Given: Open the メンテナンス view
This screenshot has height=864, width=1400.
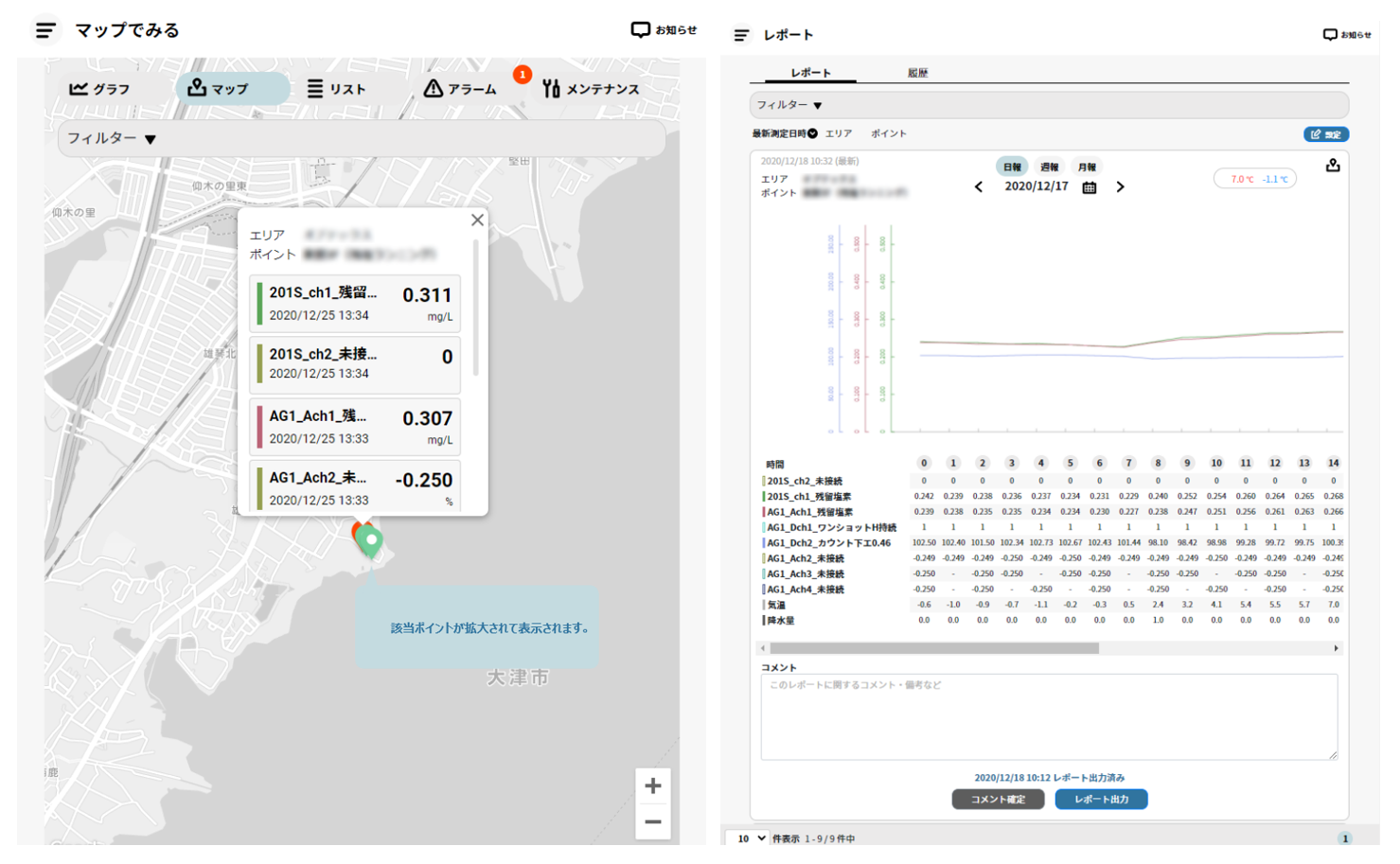Looking at the screenshot, I should coord(591,89).
